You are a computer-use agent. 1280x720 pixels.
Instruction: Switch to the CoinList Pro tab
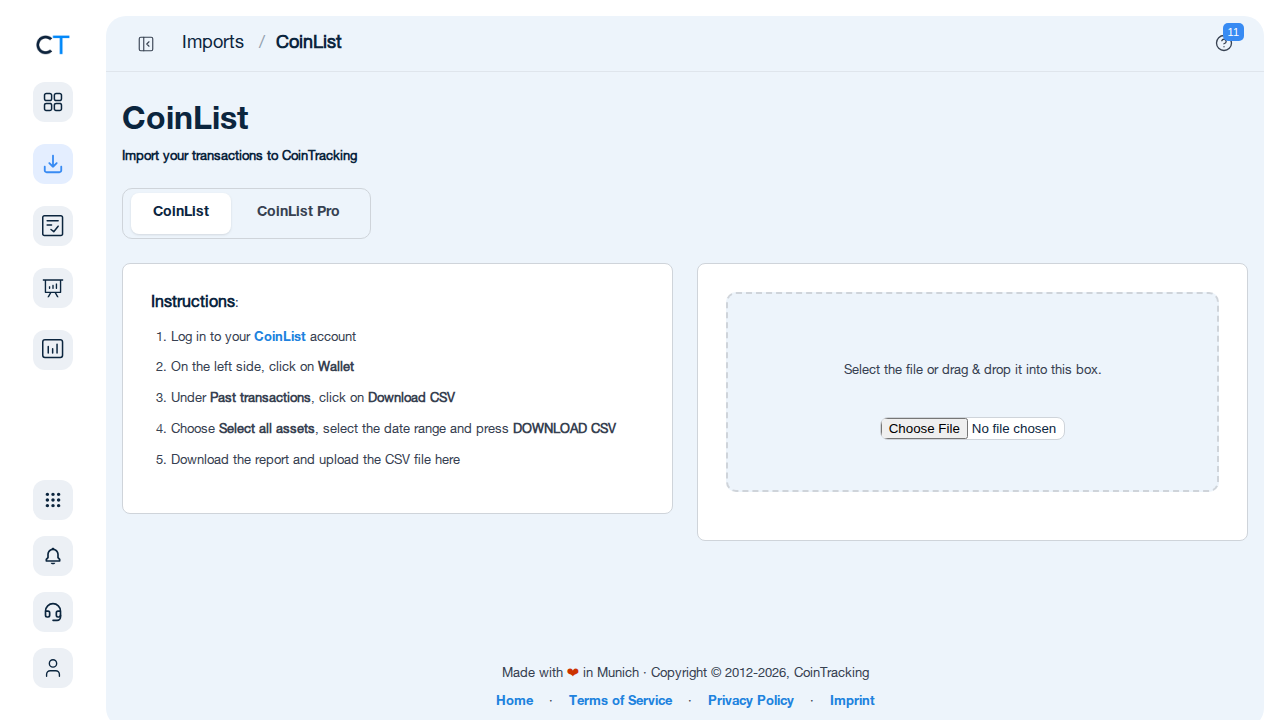click(x=298, y=213)
